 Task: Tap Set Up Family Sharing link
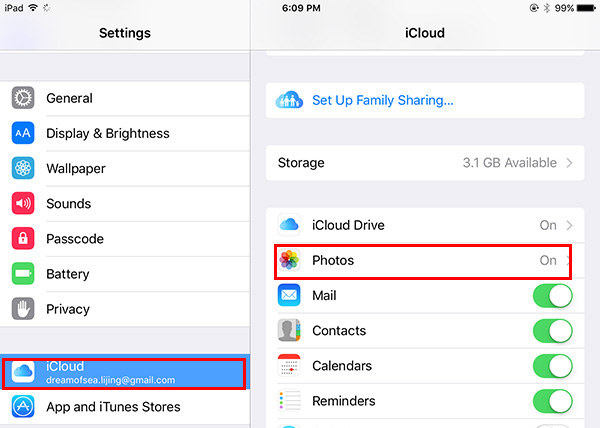[x=383, y=100]
